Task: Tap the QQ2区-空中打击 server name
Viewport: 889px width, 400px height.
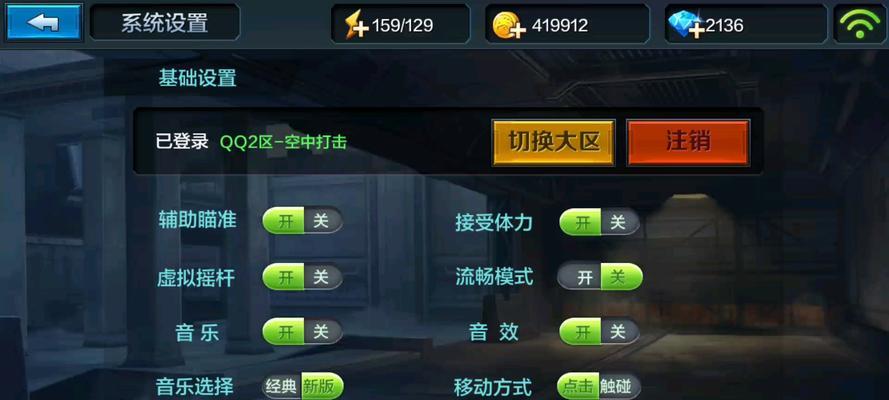Action: click(x=283, y=142)
